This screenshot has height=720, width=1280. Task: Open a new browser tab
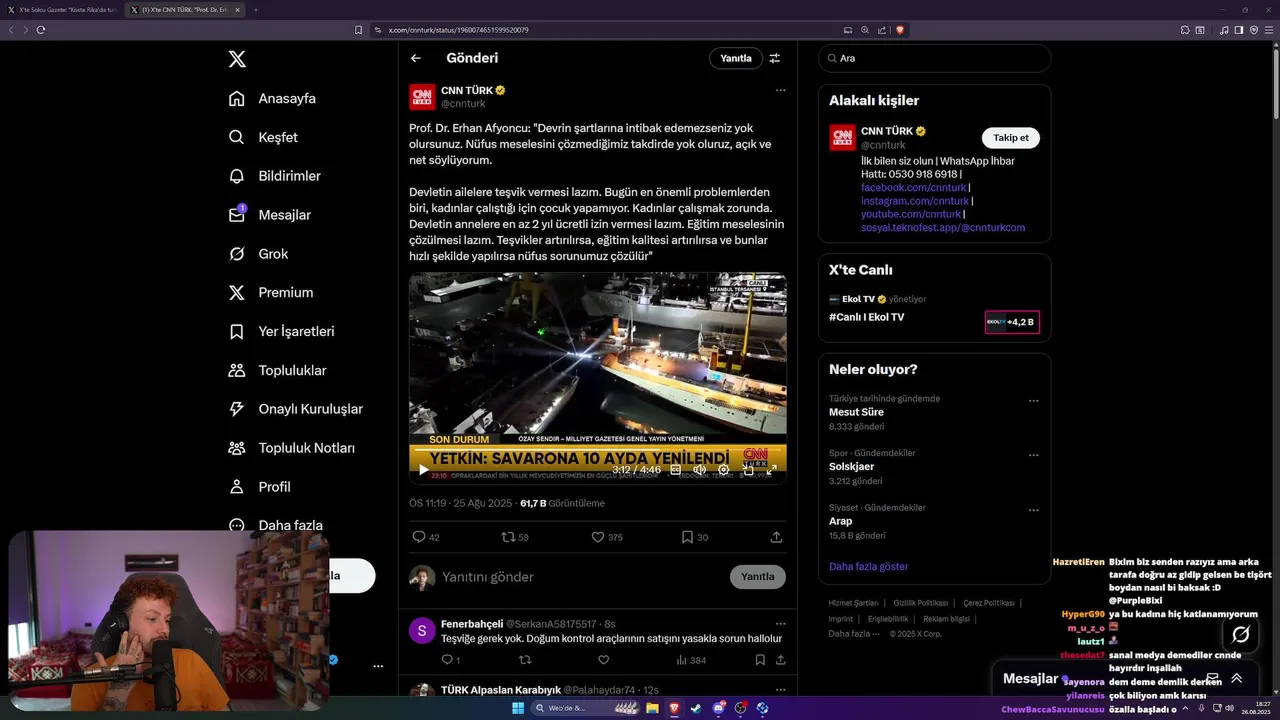tap(255, 10)
